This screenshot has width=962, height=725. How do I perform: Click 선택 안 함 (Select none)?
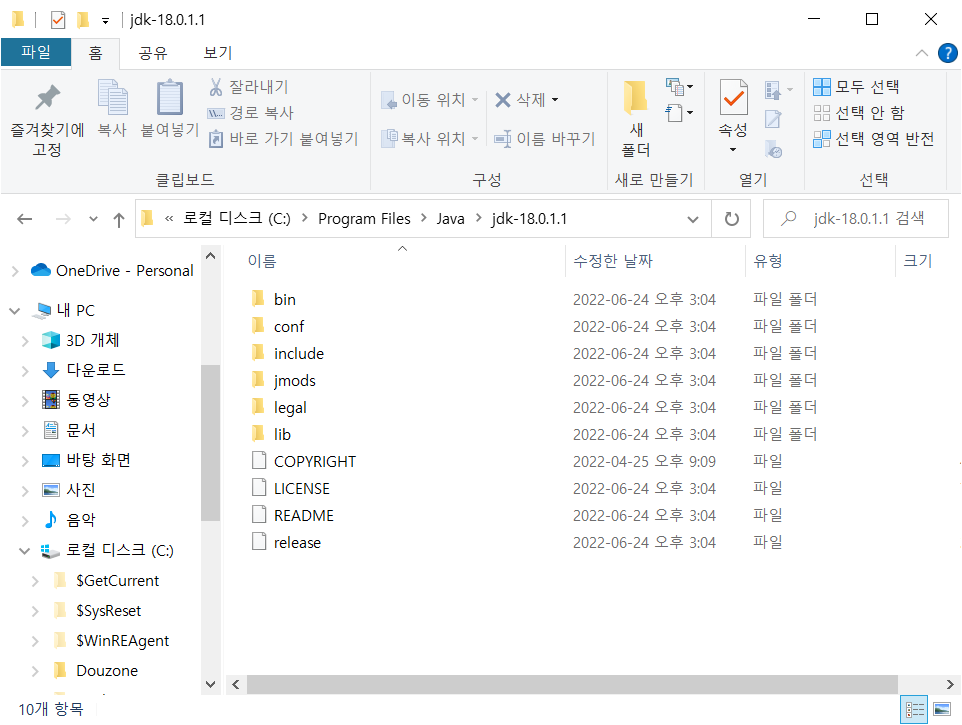(859, 113)
